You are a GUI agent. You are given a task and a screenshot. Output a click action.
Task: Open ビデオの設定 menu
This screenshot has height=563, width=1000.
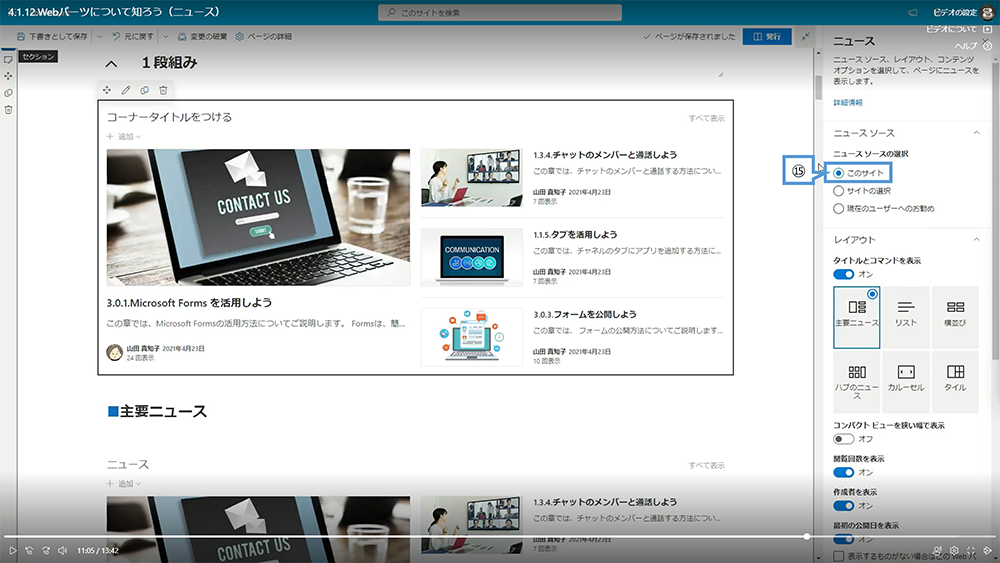click(955, 13)
